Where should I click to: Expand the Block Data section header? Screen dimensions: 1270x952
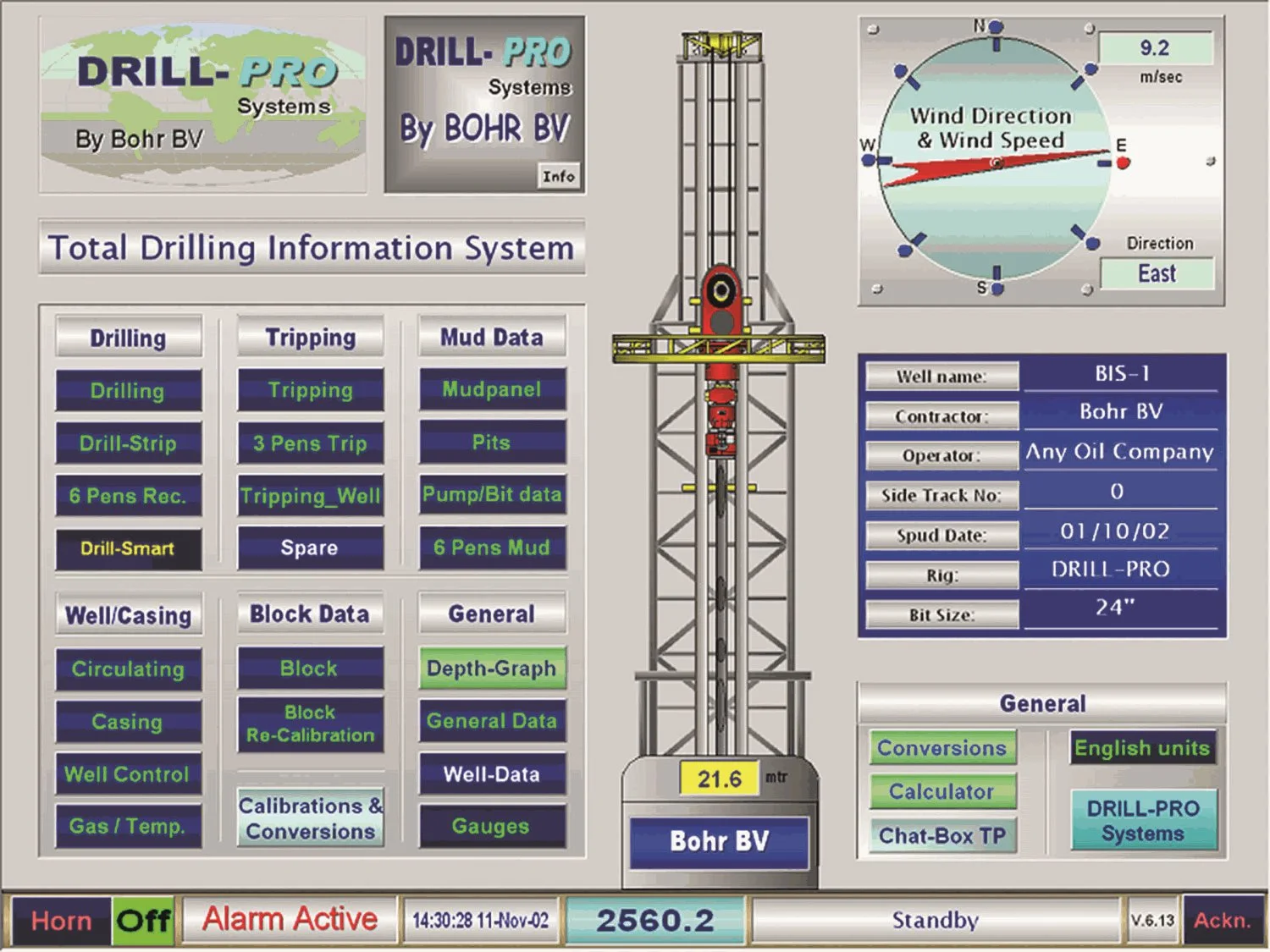click(310, 614)
